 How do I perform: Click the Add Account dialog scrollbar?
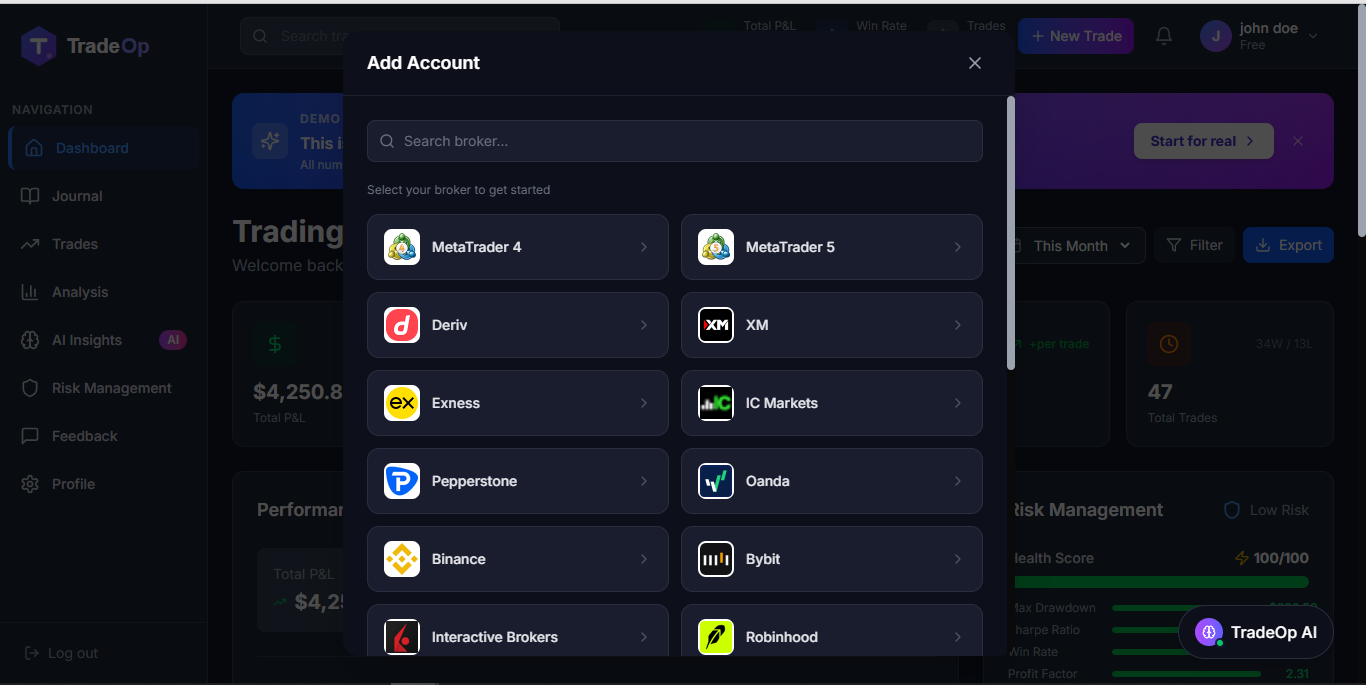point(1010,233)
